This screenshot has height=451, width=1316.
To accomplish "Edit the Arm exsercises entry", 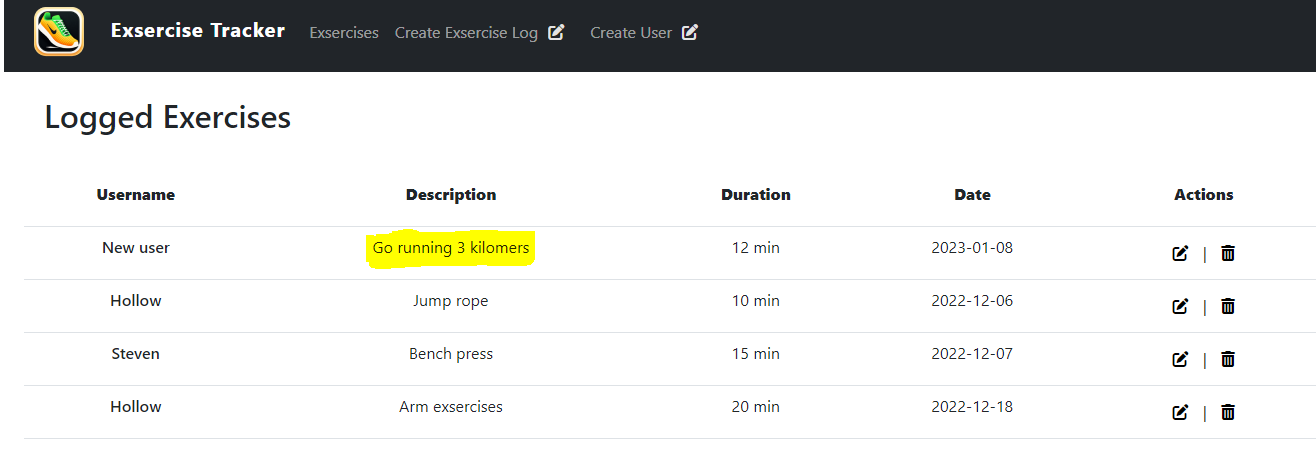I will click(1180, 412).
